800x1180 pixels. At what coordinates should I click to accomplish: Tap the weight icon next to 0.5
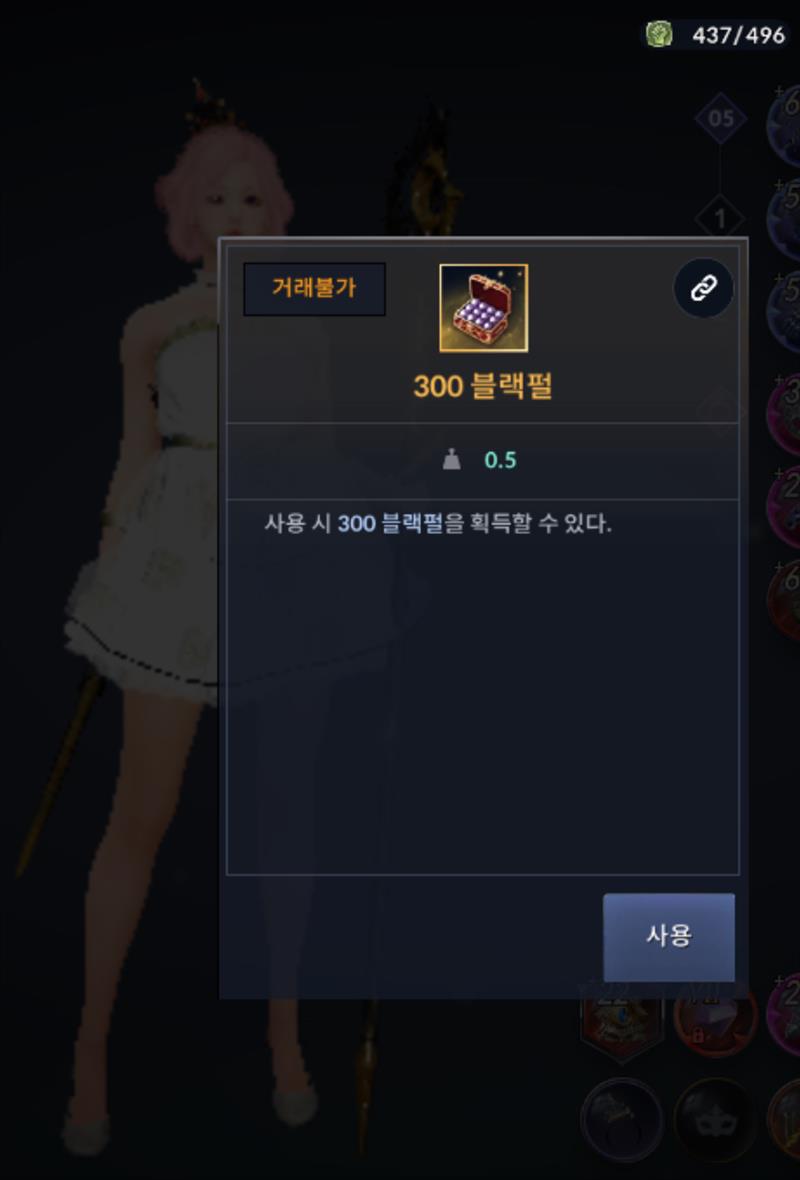coord(452,459)
